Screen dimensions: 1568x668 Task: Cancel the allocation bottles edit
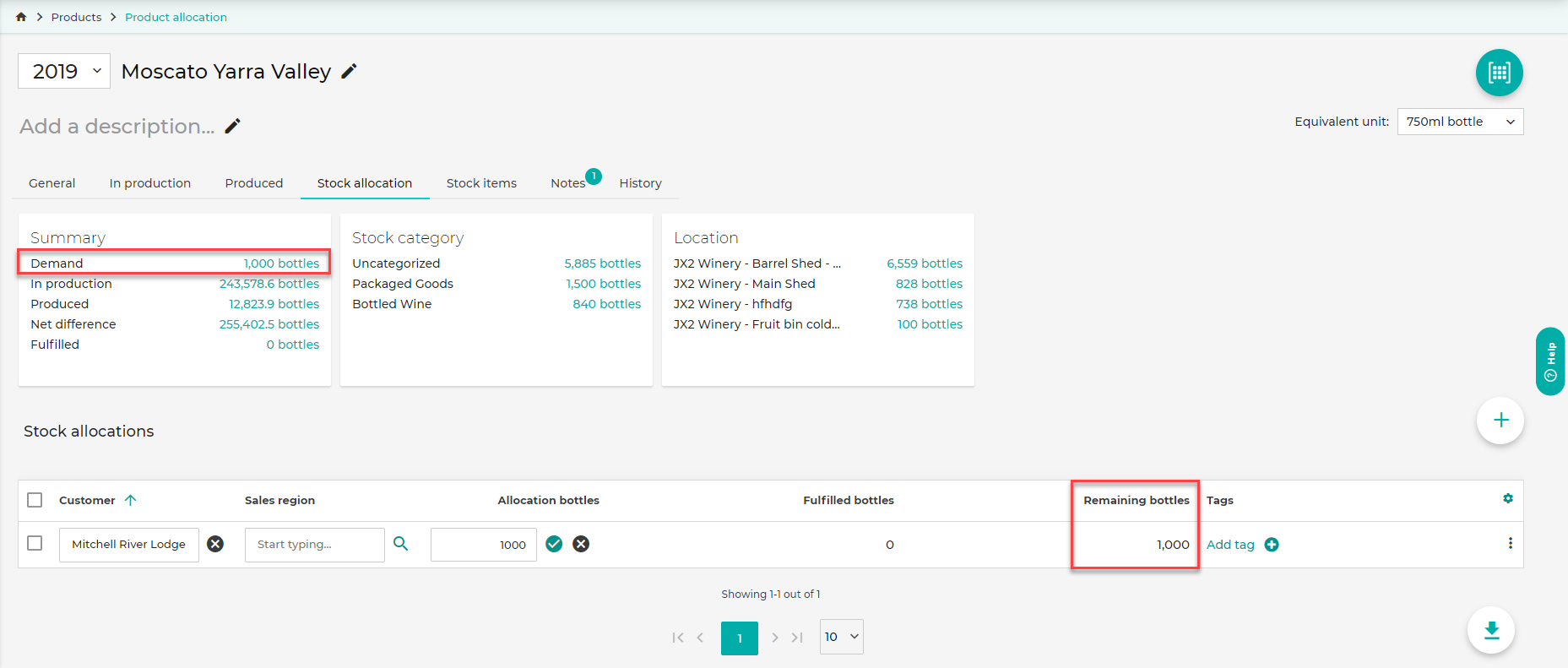point(581,544)
